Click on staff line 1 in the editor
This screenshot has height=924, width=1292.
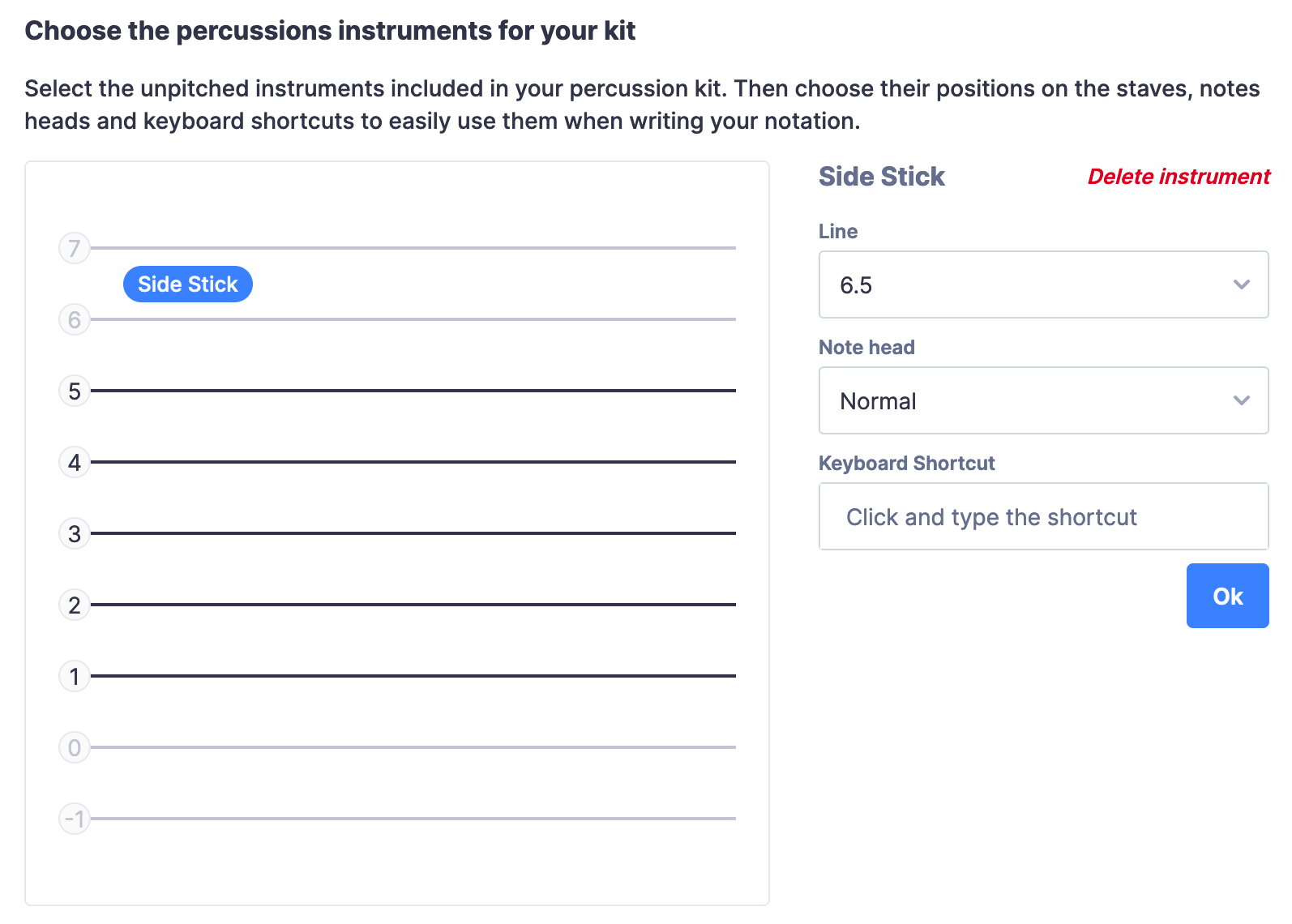click(x=413, y=676)
